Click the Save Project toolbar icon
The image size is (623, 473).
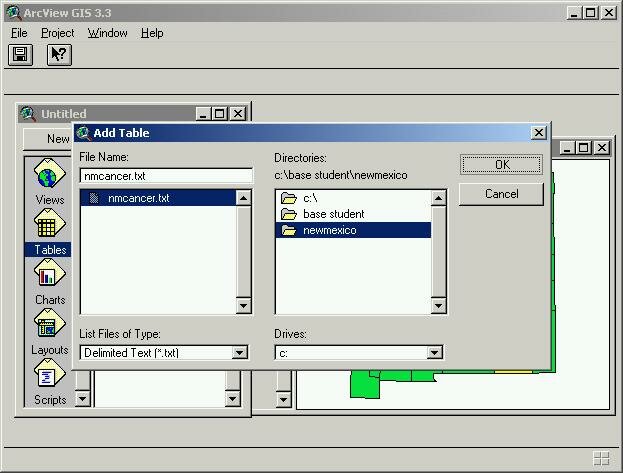[20, 54]
